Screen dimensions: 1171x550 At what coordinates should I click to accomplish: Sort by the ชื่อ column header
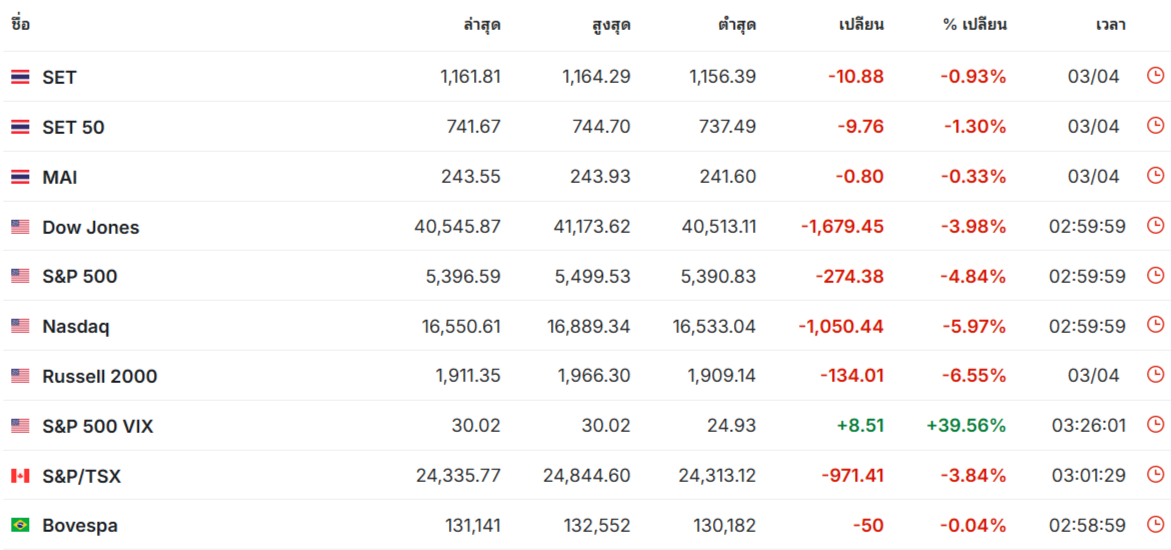click(20, 24)
